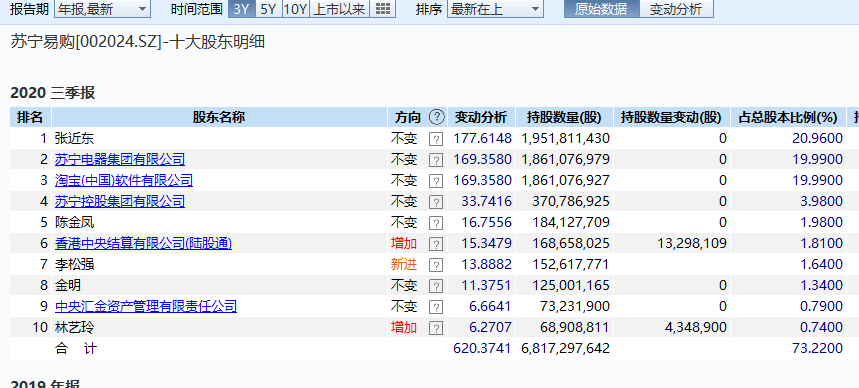Click the shareholder name 林艺玲
The image size is (859, 388).
tap(75, 328)
